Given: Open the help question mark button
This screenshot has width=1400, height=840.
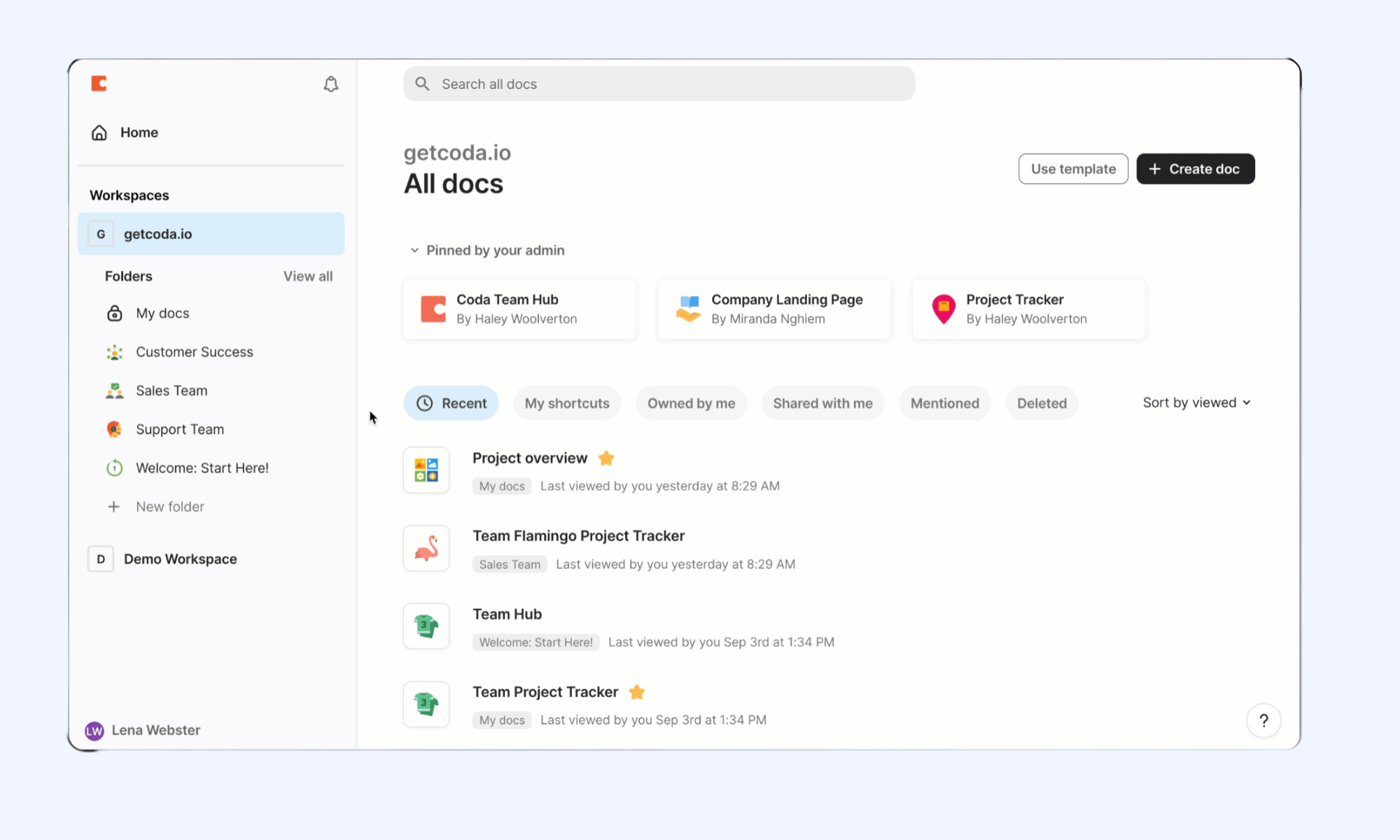Looking at the screenshot, I should [1263, 720].
